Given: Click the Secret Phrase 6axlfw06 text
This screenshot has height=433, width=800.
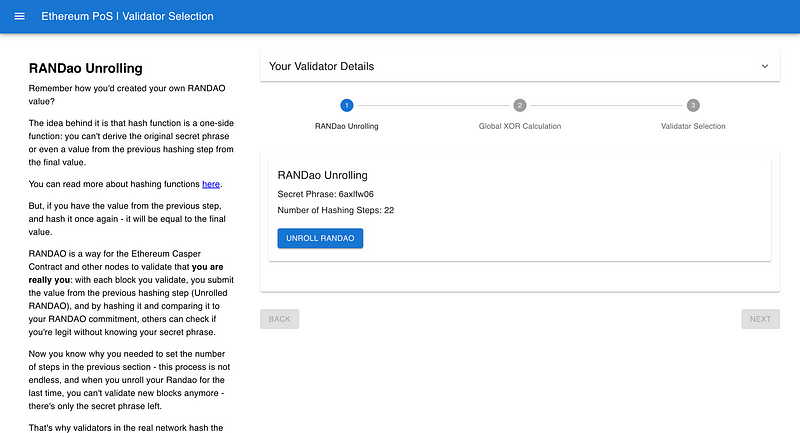Looking at the screenshot, I should pos(325,193).
